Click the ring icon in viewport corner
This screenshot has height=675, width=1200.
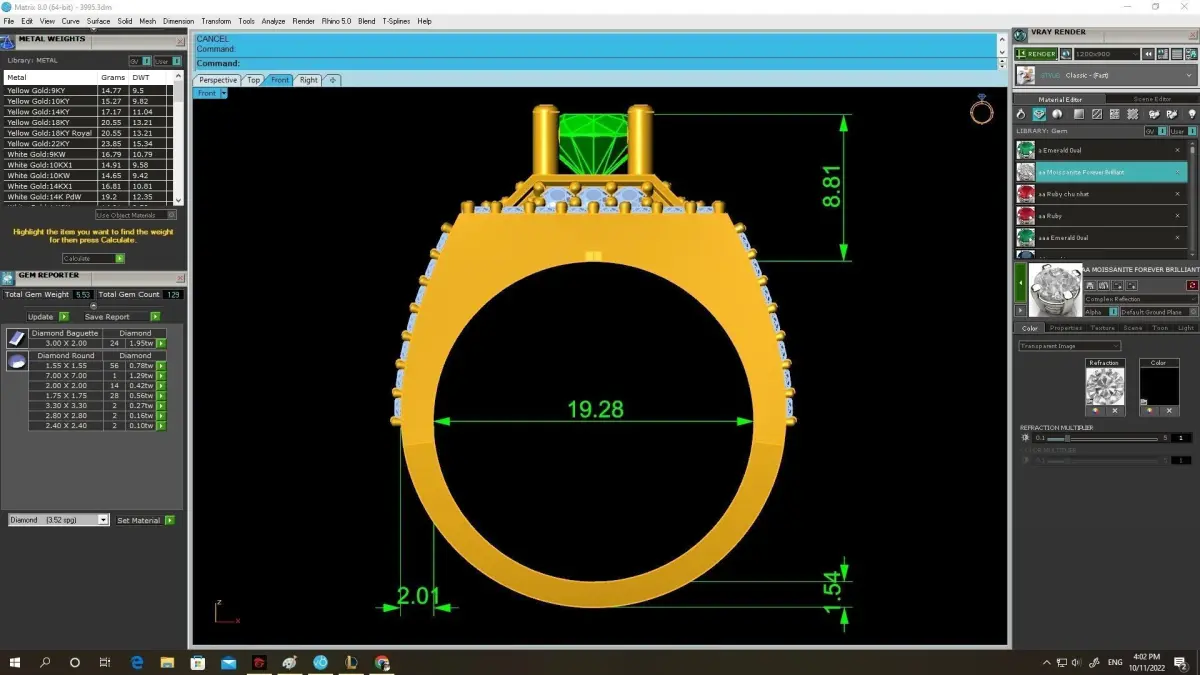click(981, 110)
